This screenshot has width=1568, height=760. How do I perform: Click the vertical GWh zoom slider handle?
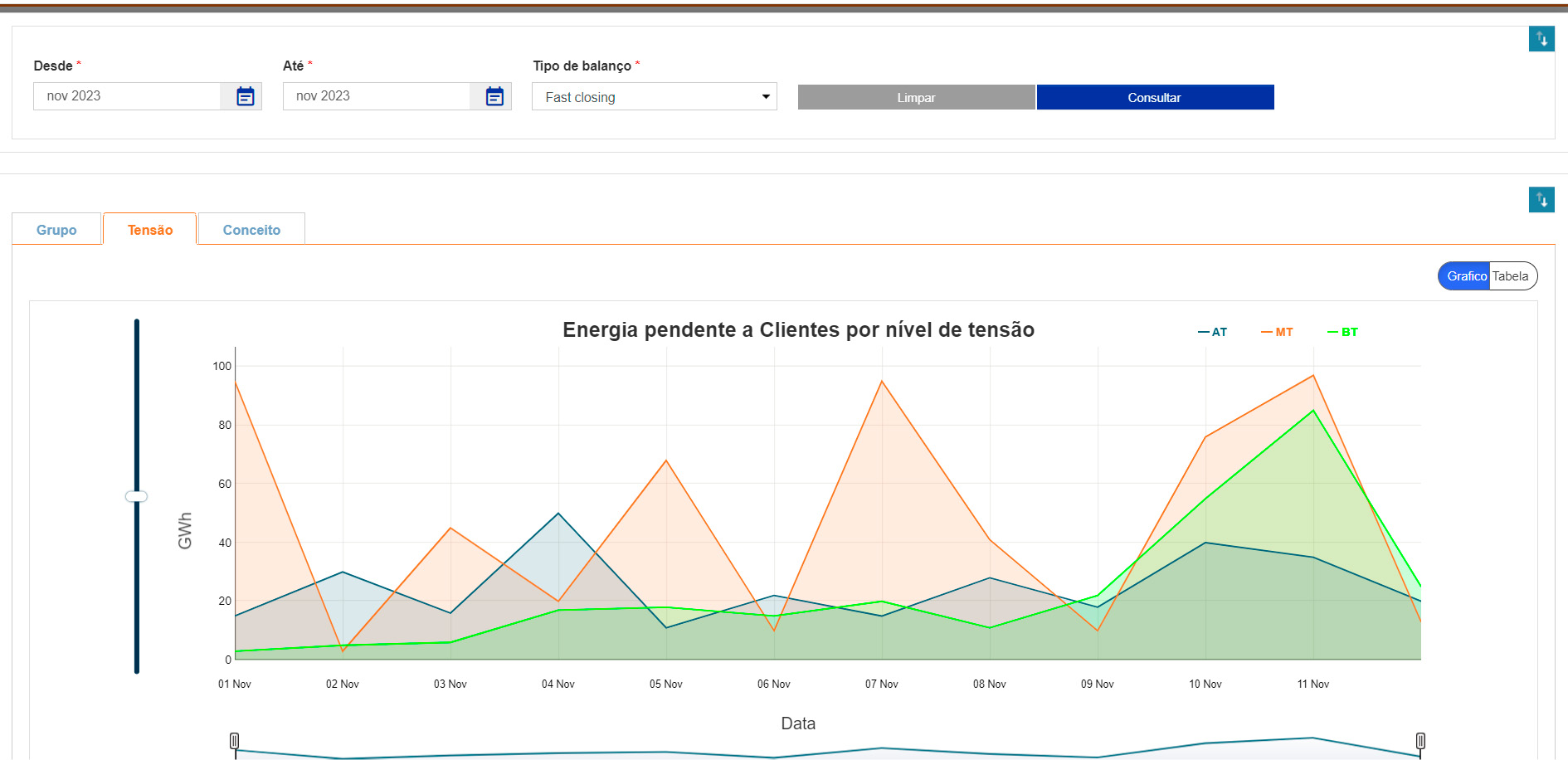click(x=136, y=496)
